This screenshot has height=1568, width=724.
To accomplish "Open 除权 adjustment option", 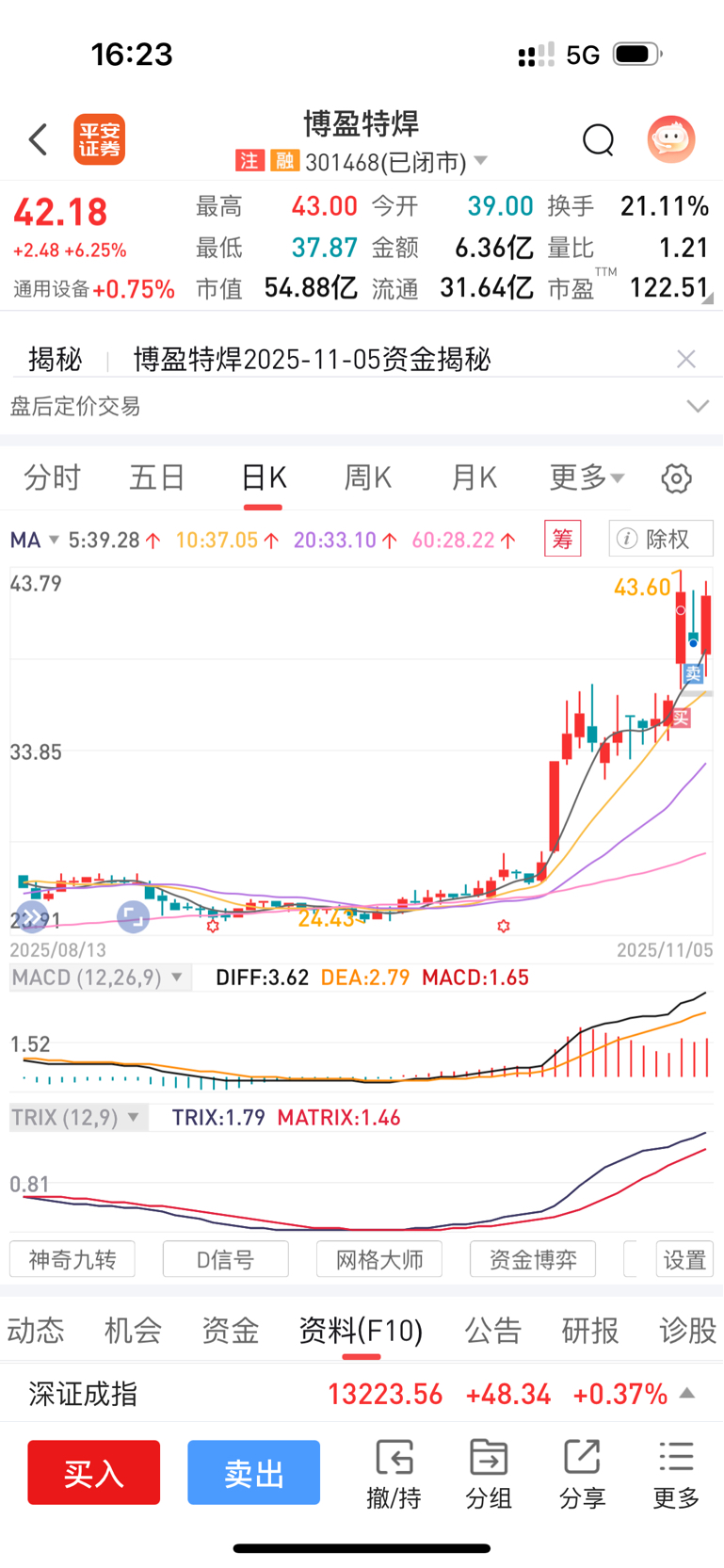I will 661,539.
